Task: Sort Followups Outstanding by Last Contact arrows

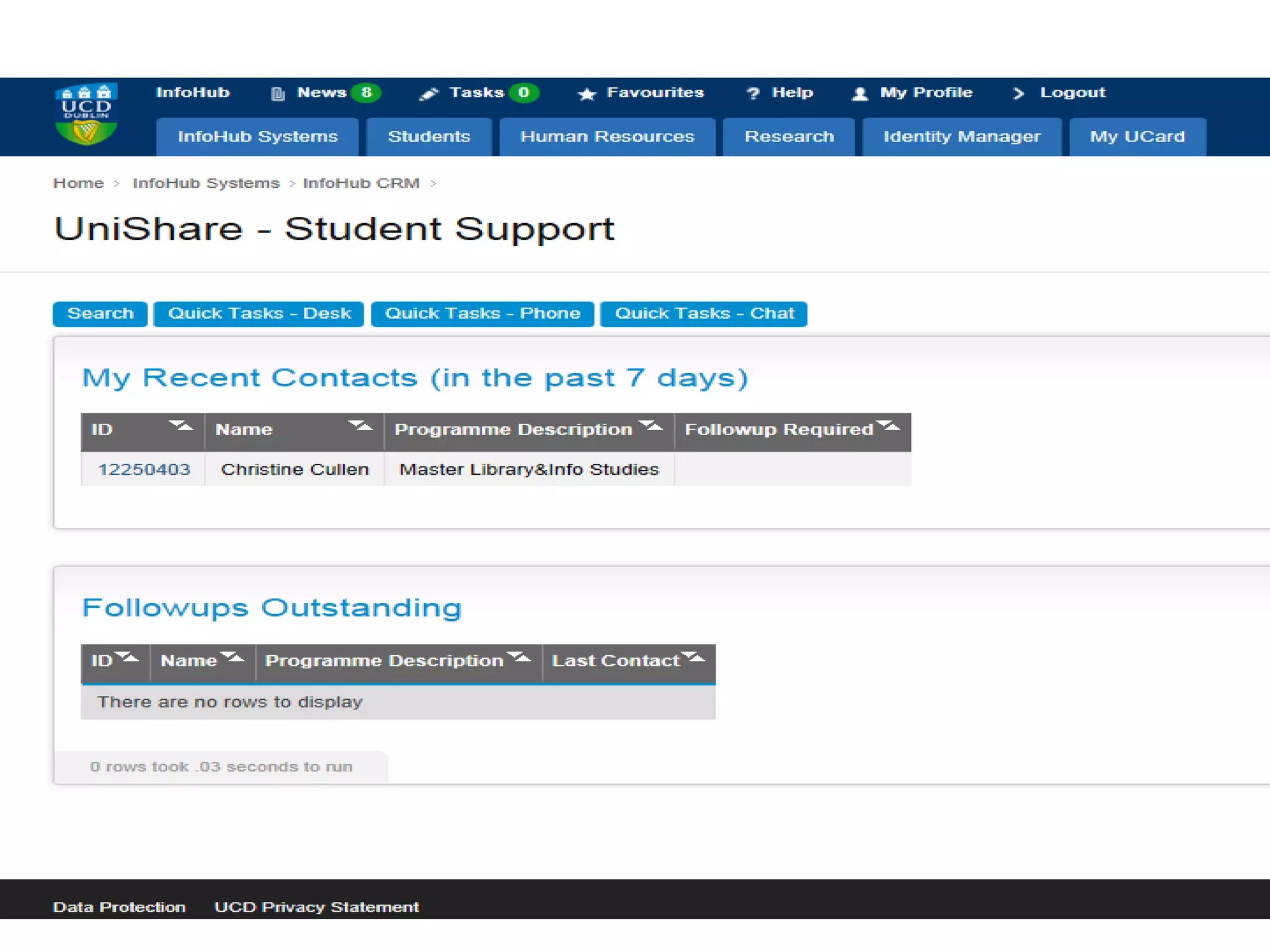Action: click(x=693, y=658)
